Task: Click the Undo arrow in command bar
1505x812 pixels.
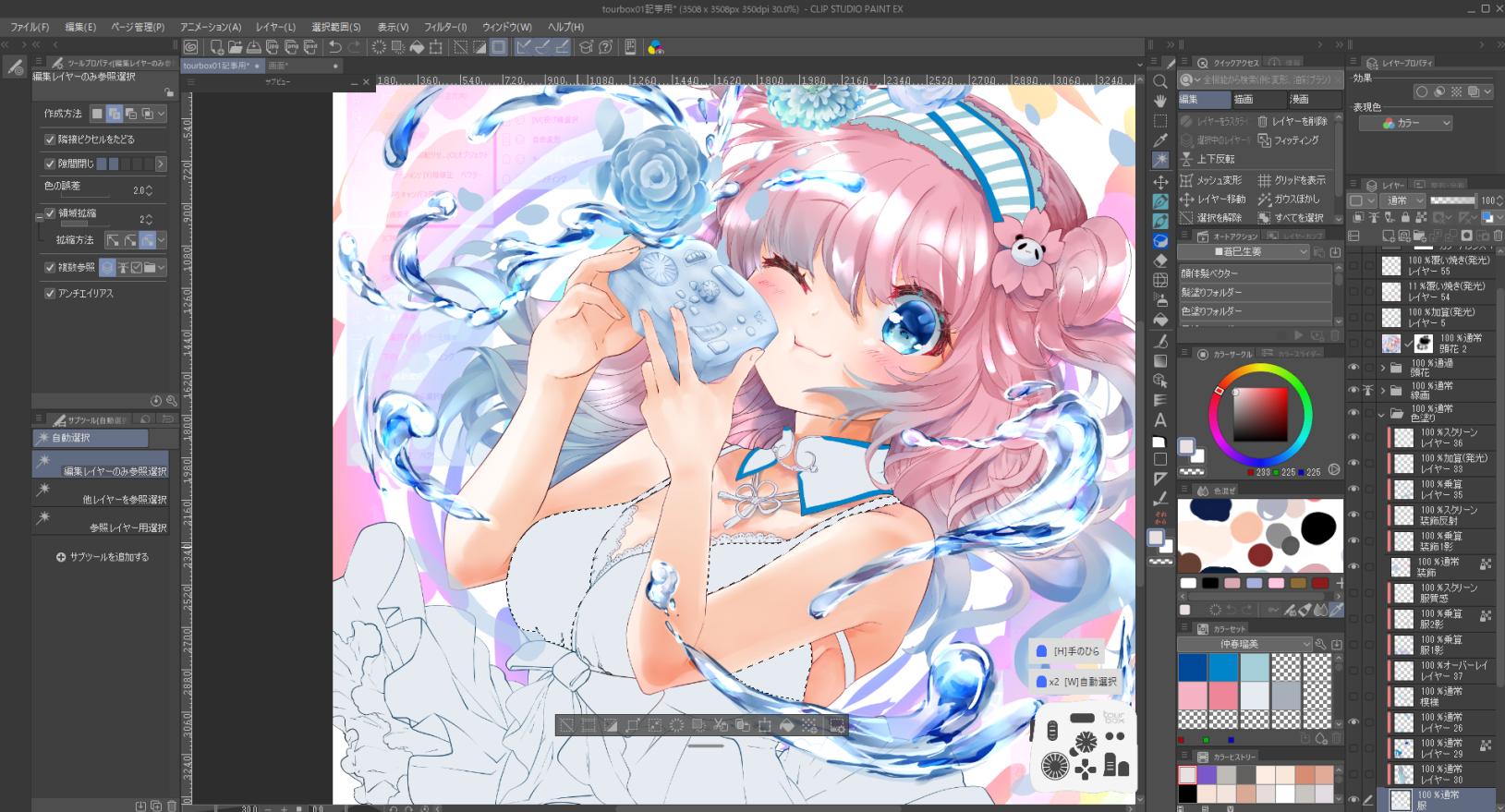Action: pos(334,47)
